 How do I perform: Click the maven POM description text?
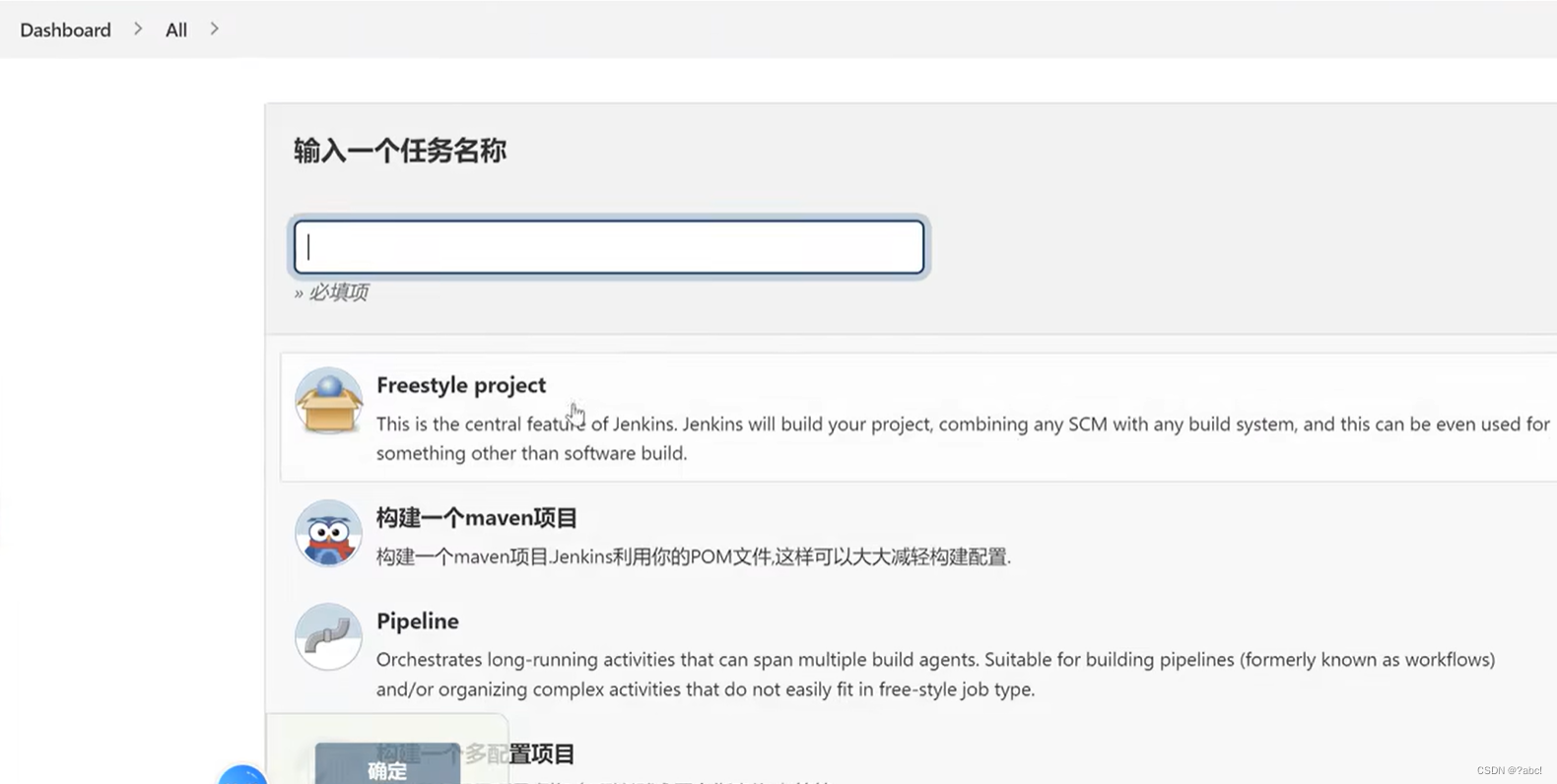[694, 556]
